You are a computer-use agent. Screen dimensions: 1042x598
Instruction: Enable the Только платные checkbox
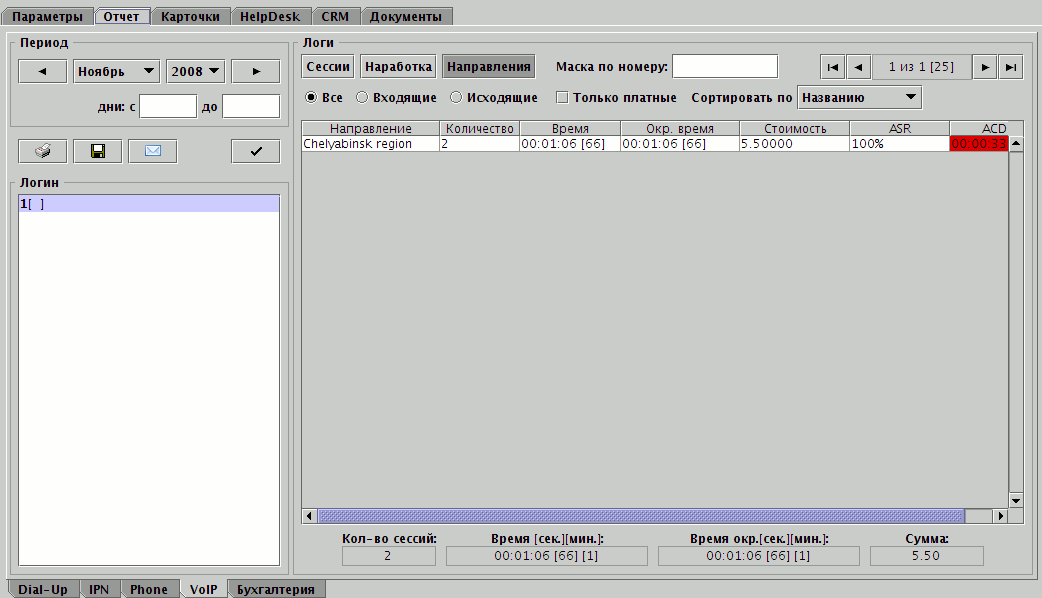click(x=562, y=98)
